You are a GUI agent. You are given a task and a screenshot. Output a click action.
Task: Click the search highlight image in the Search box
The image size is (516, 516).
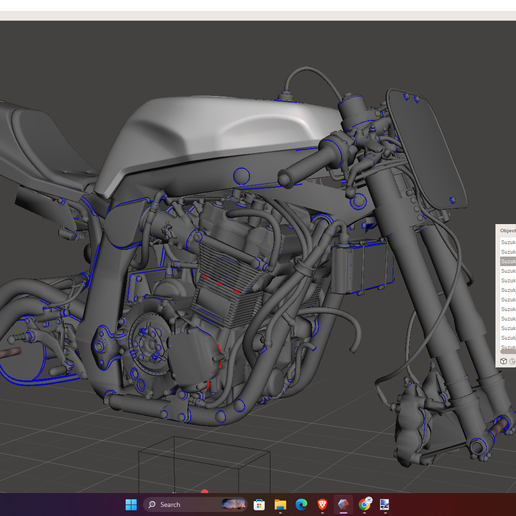click(x=234, y=505)
